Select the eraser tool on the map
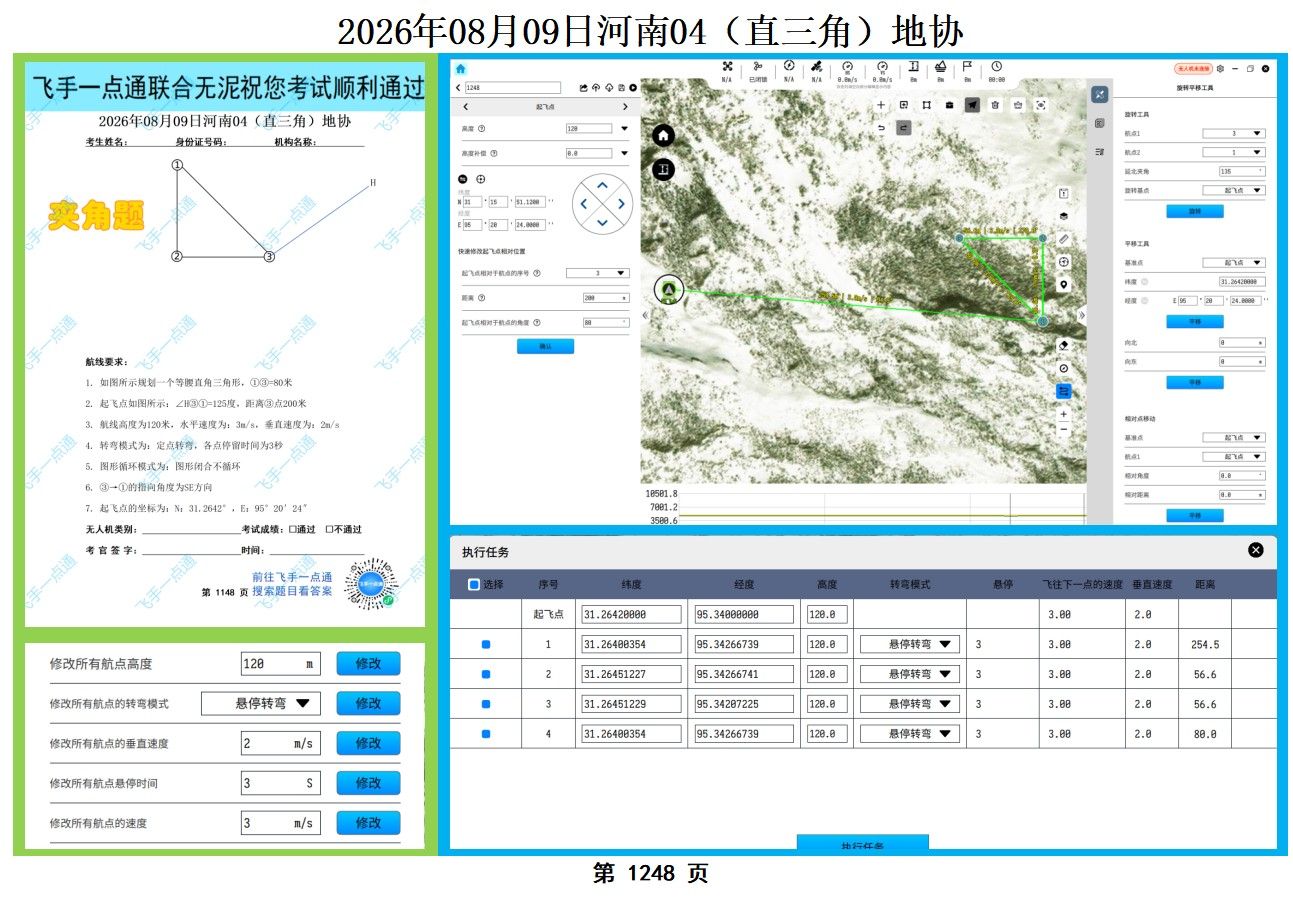The width and height of the screenshot is (1293, 899). [x=1064, y=345]
